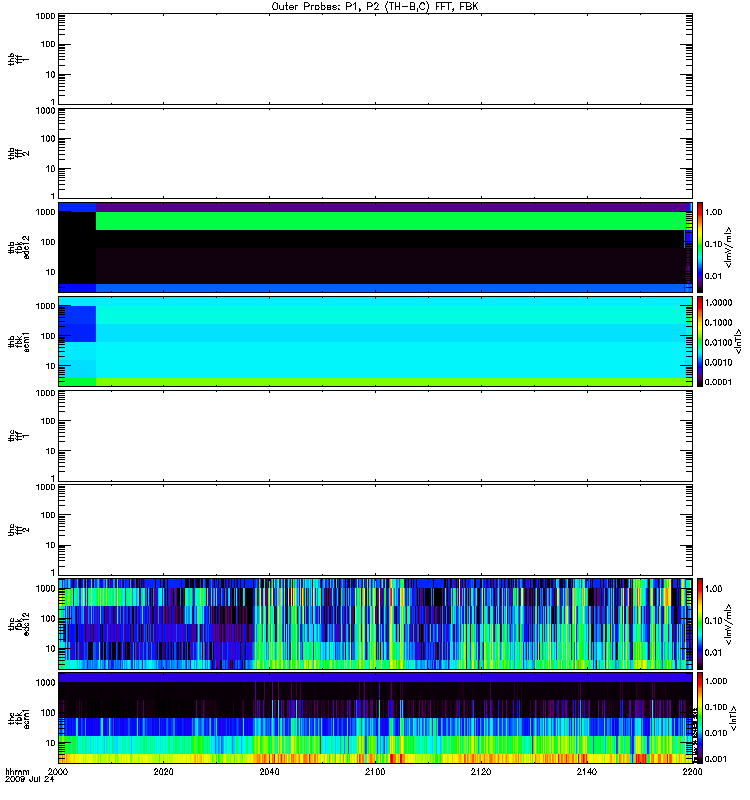Image resolution: width=750 pixels, height=800 pixels.
Task: Click the 'thc fft 2' y-axis title
Action: pyautogui.click(x=18, y=530)
